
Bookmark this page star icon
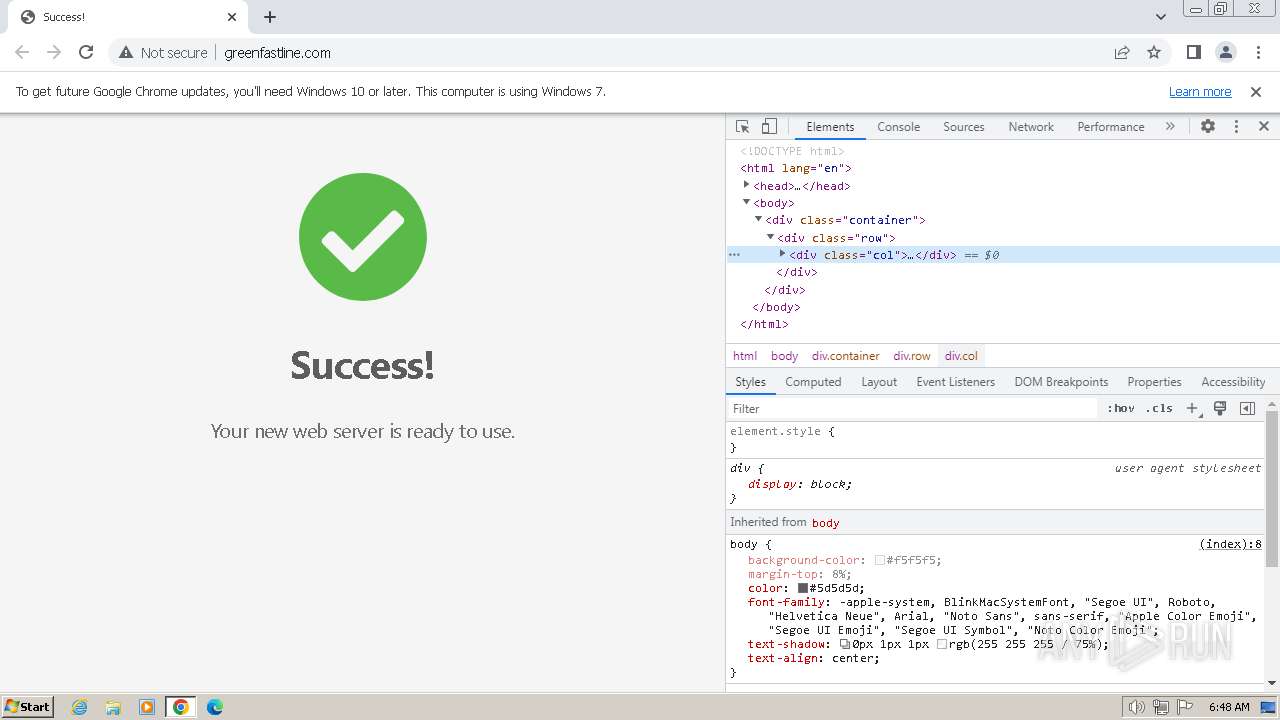(1154, 52)
